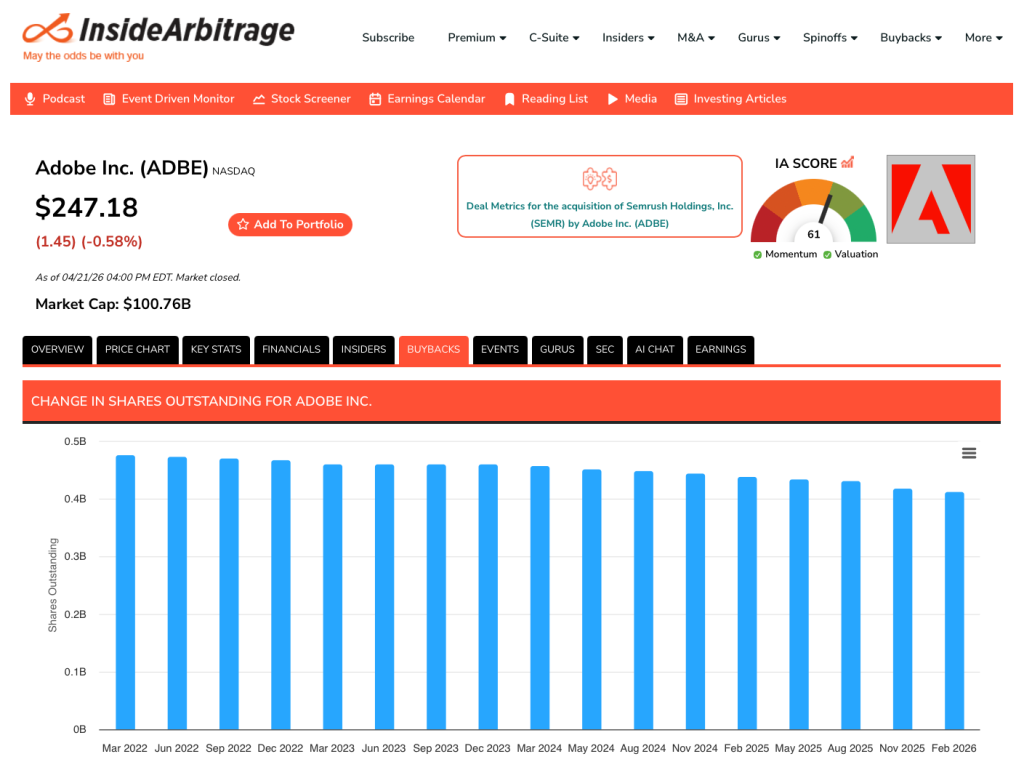Click the Momentum green check

coord(758,255)
